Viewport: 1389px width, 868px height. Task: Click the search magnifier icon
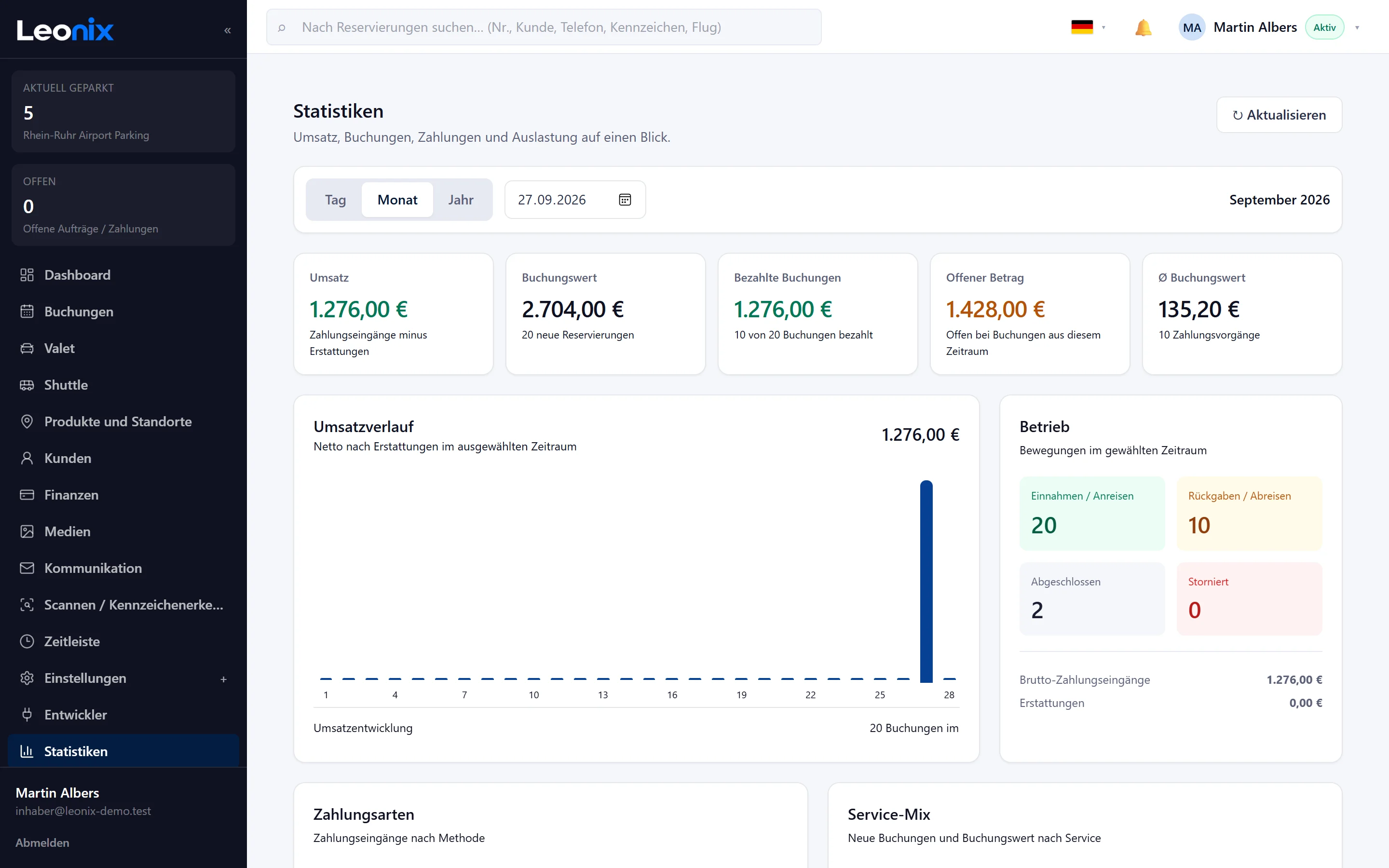(x=282, y=27)
